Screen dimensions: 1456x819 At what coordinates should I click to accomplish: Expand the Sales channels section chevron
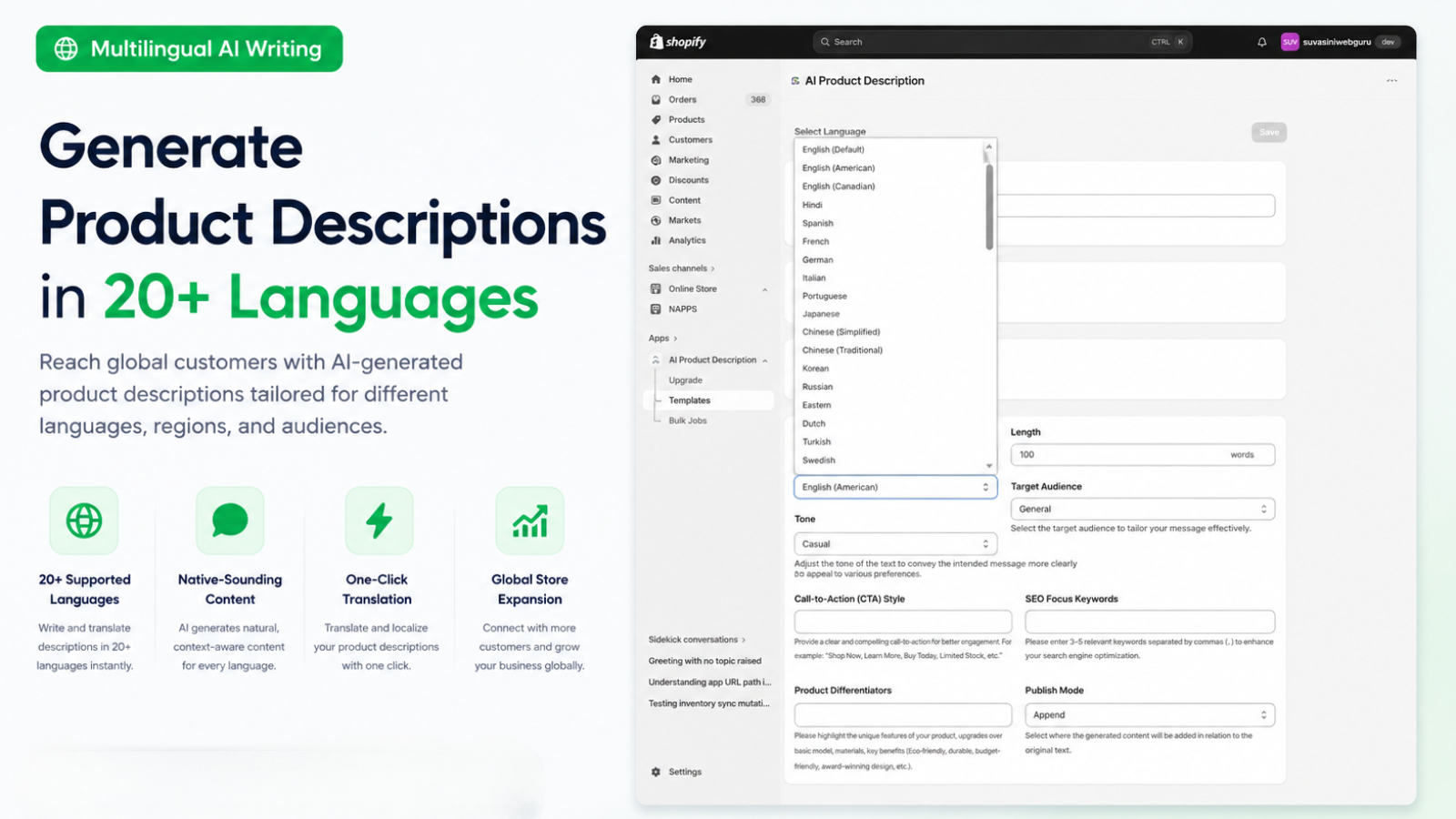pyautogui.click(x=713, y=268)
